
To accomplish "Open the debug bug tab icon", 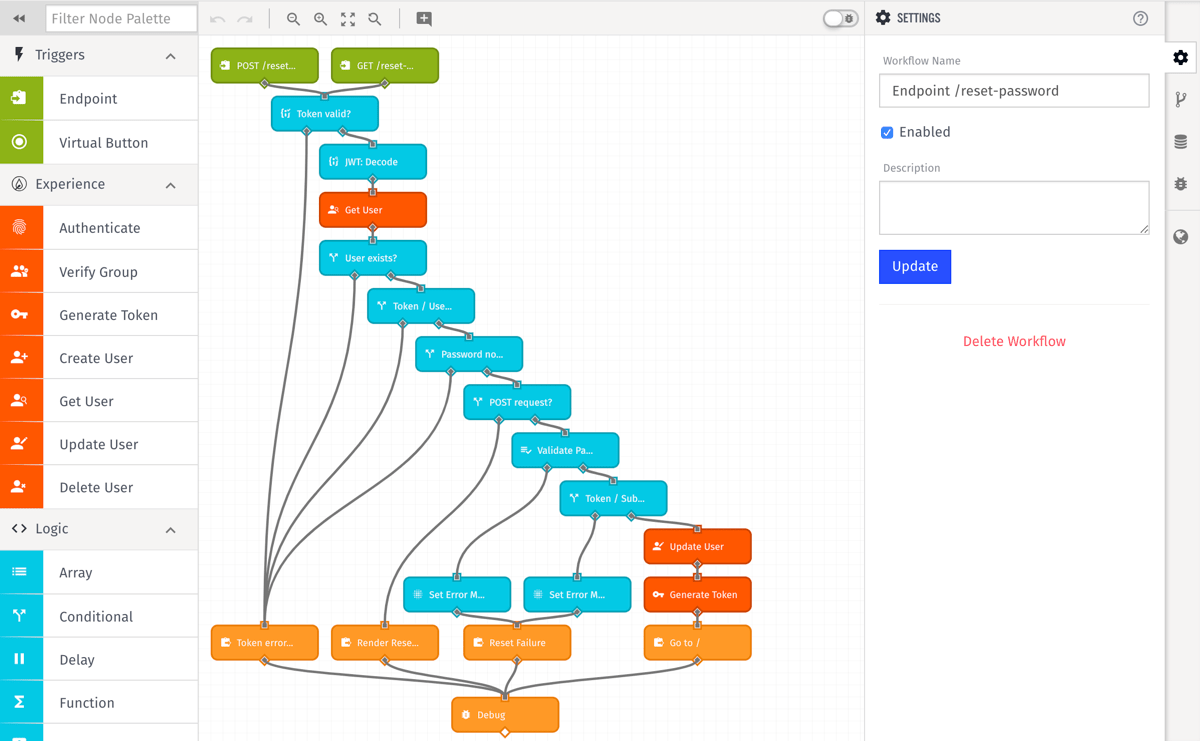I will [1181, 184].
